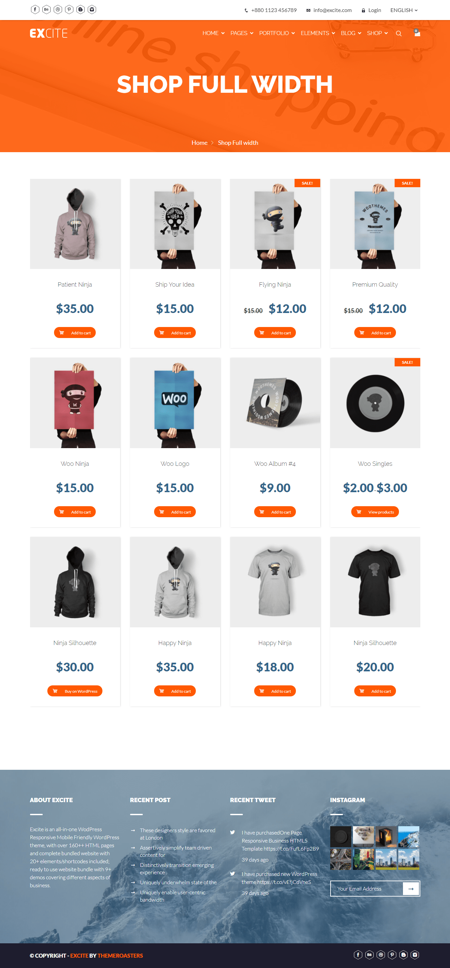Expand the ENGLISH language dropdown
The width and height of the screenshot is (450, 968).
click(x=404, y=10)
